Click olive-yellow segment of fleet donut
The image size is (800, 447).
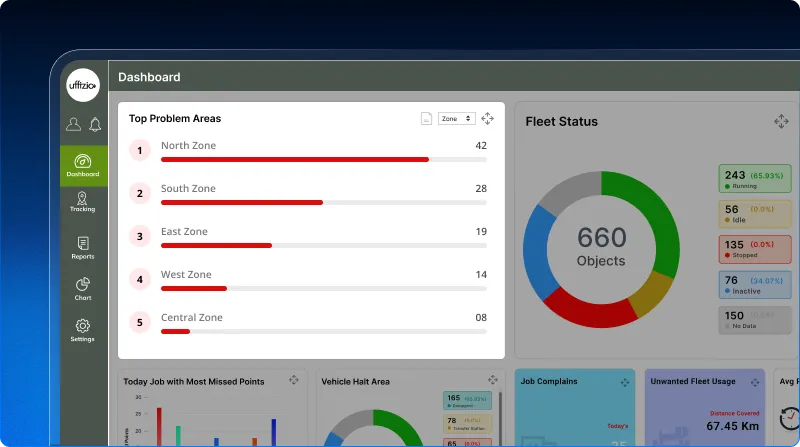649,294
